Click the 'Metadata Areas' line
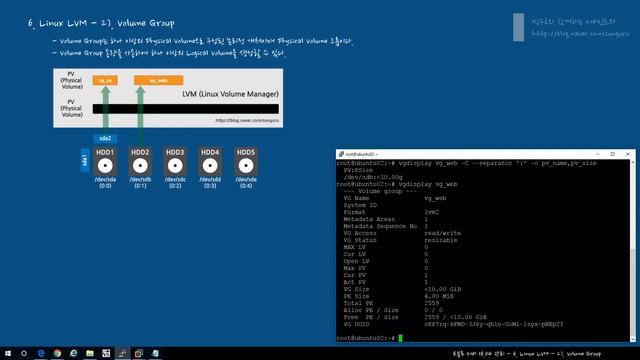Viewport: 640px width, 360px height. tap(386, 219)
